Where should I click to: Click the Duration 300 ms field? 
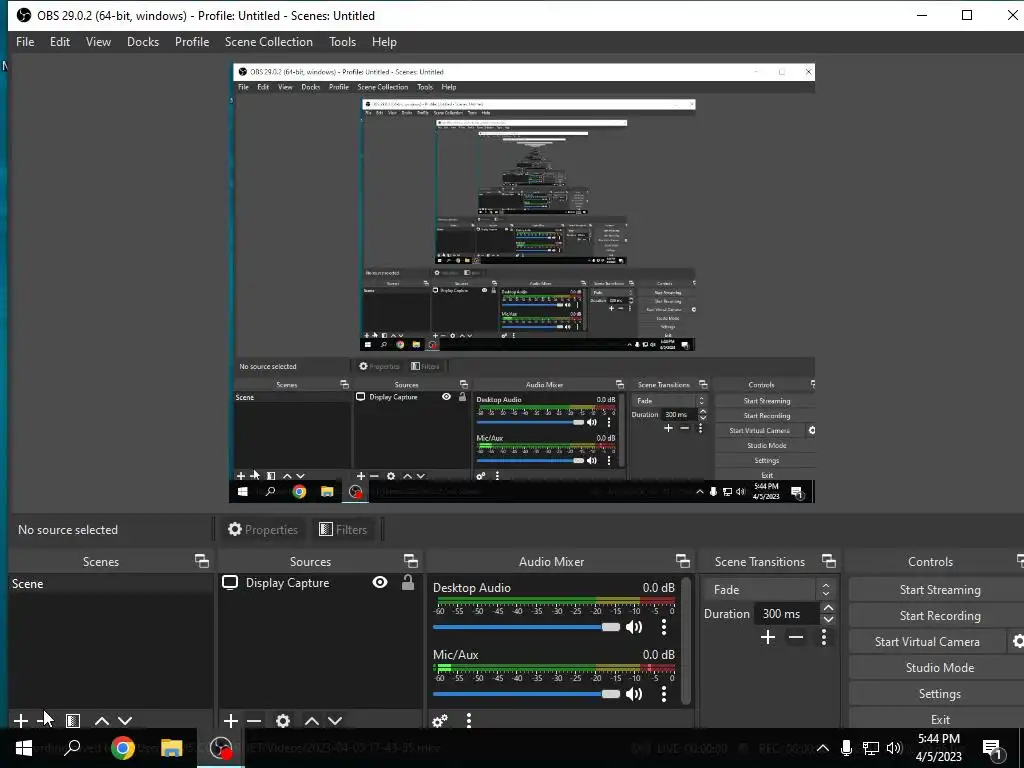coord(787,614)
